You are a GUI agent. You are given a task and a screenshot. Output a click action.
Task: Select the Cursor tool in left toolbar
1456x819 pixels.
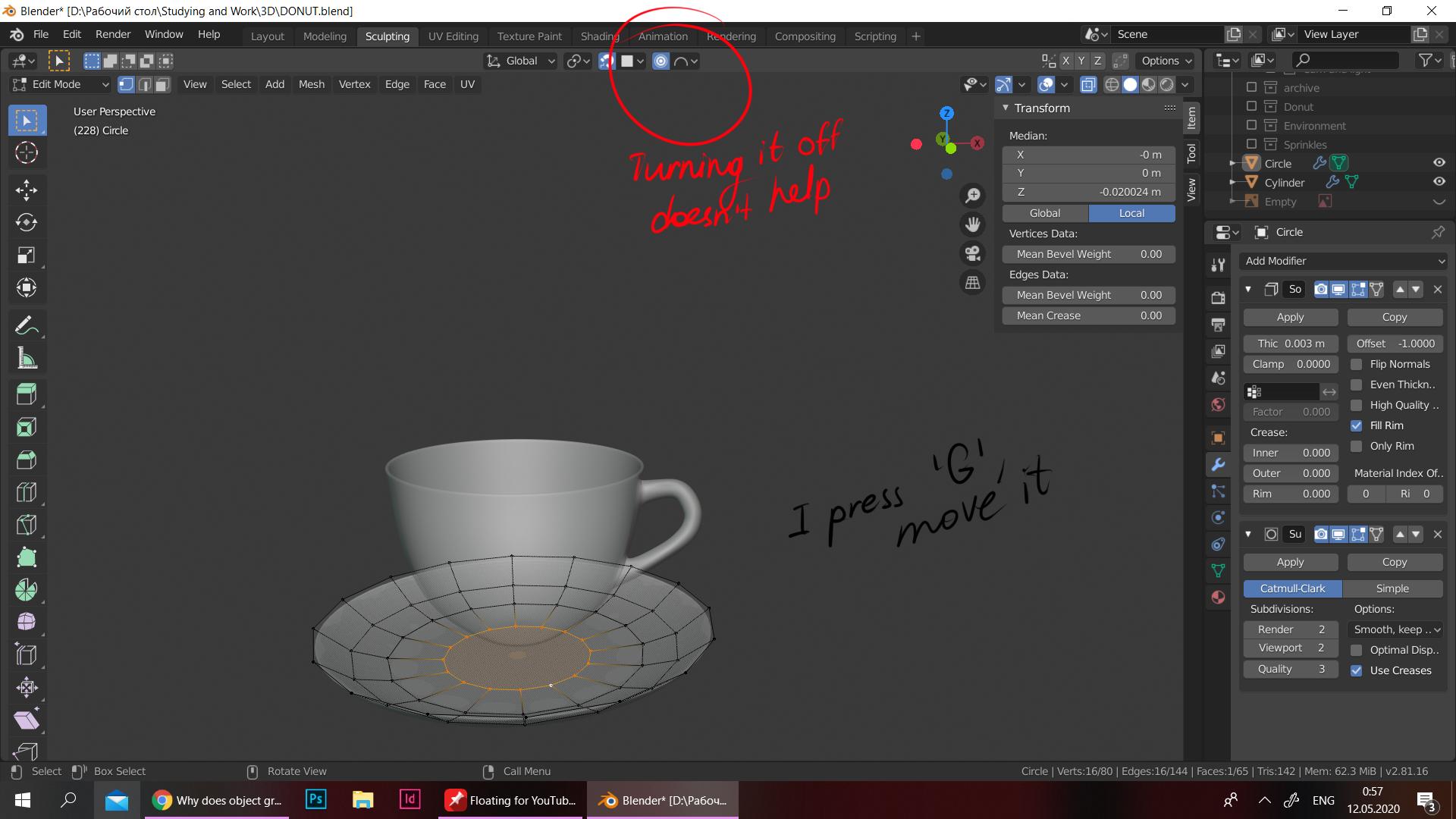tap(27, 152)
